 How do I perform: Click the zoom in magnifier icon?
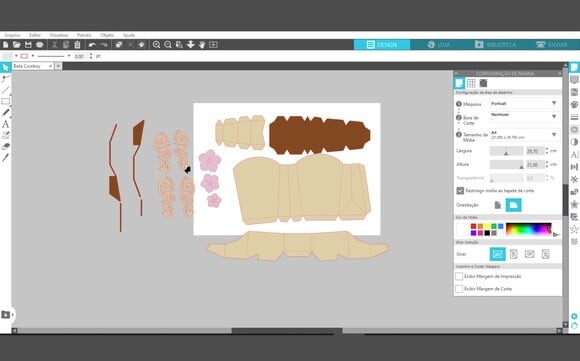click(x=156, y=45)
